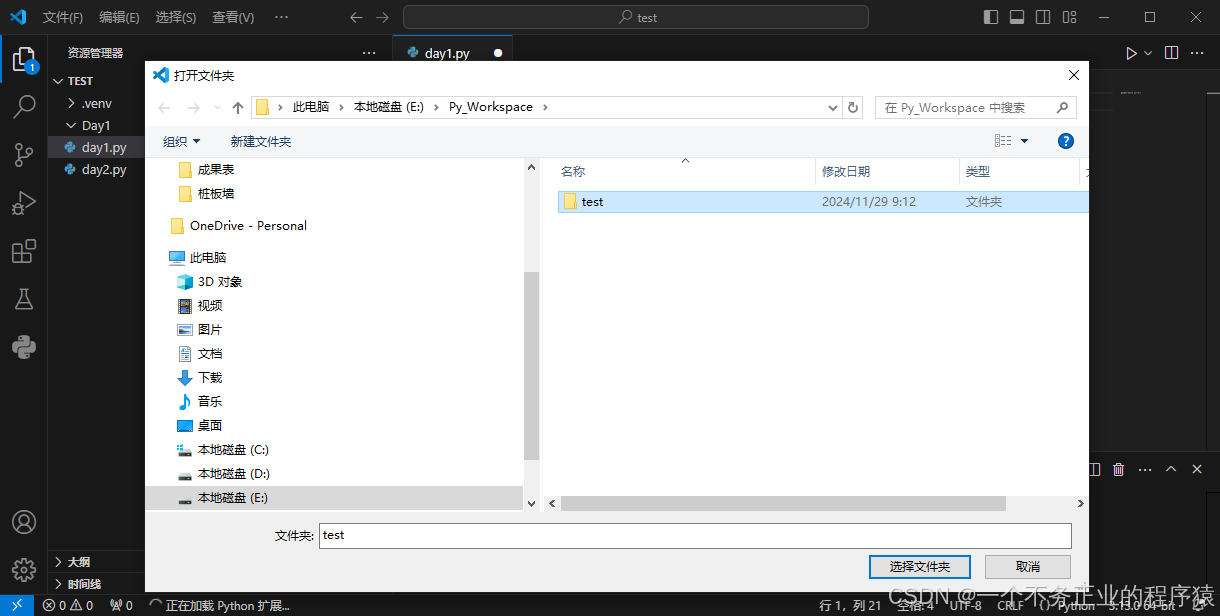This screenshot has width=1220, height=616.
Task: Toggle the primary side bar layout icon
Action: coord(991,17)
